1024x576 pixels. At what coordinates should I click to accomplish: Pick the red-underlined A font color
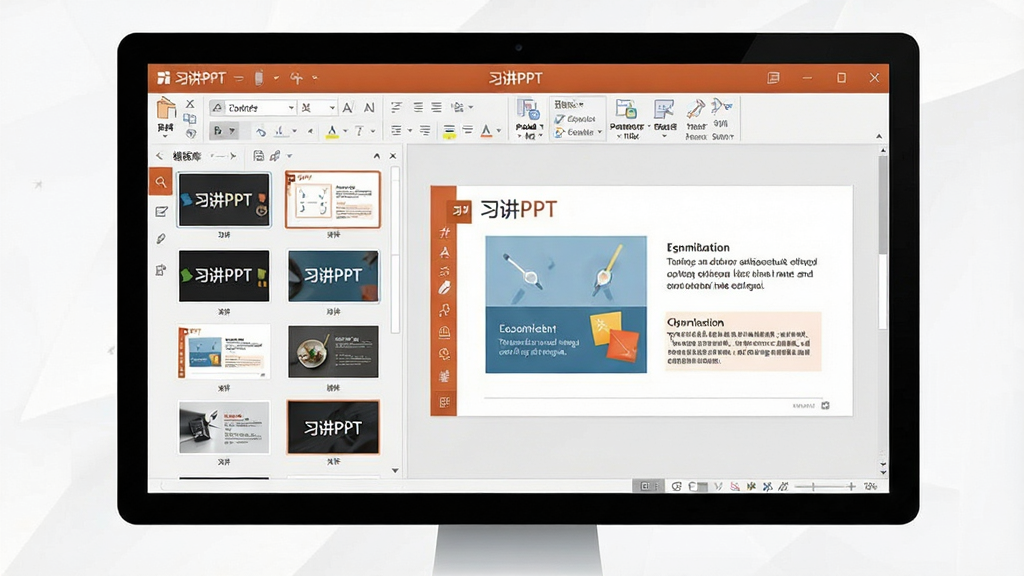(x=486, y=132)
